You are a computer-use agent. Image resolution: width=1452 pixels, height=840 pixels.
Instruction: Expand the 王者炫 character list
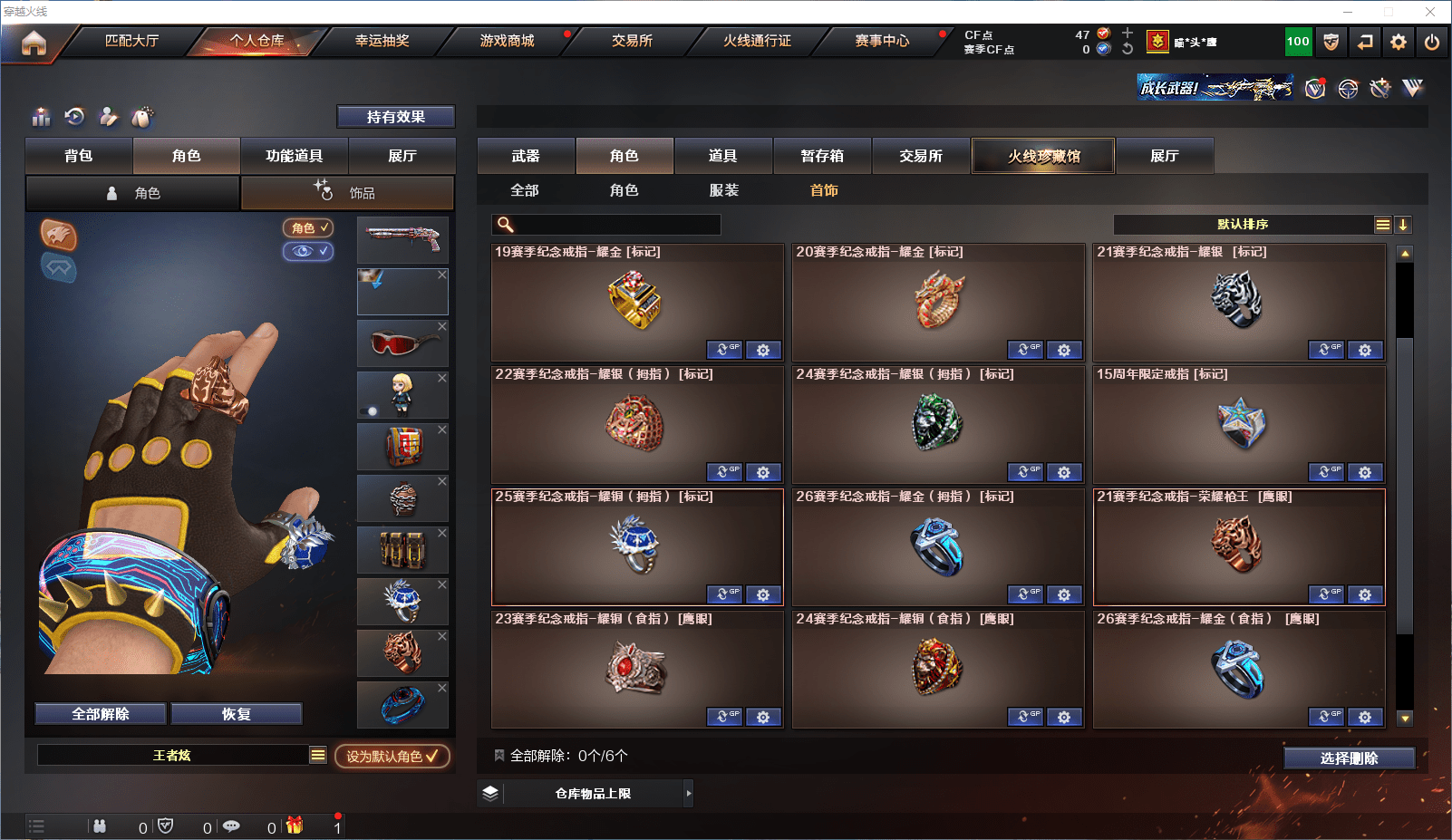(318, 755)
